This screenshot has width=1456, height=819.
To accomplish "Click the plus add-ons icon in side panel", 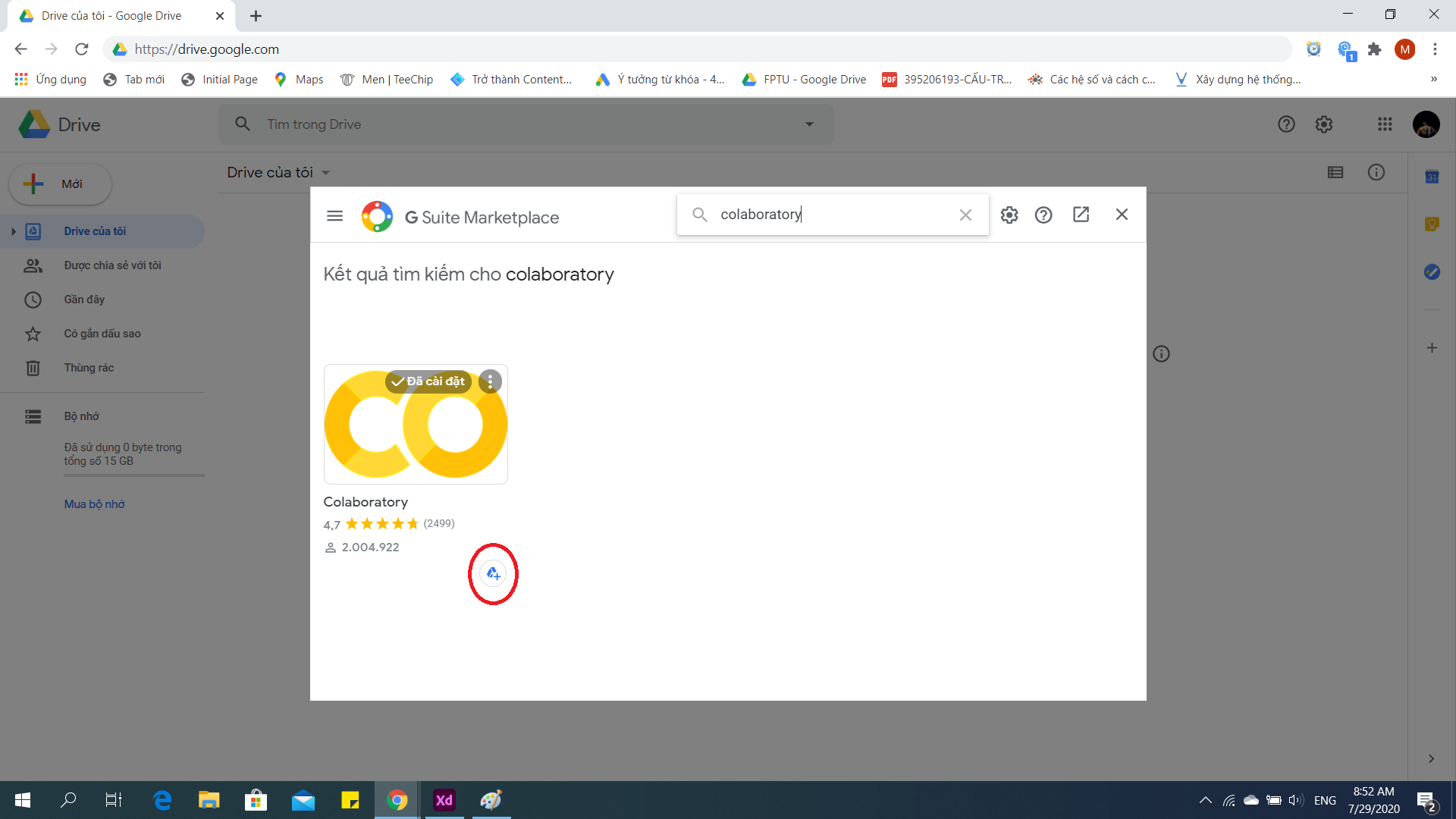I will (x=1432, y=348).
